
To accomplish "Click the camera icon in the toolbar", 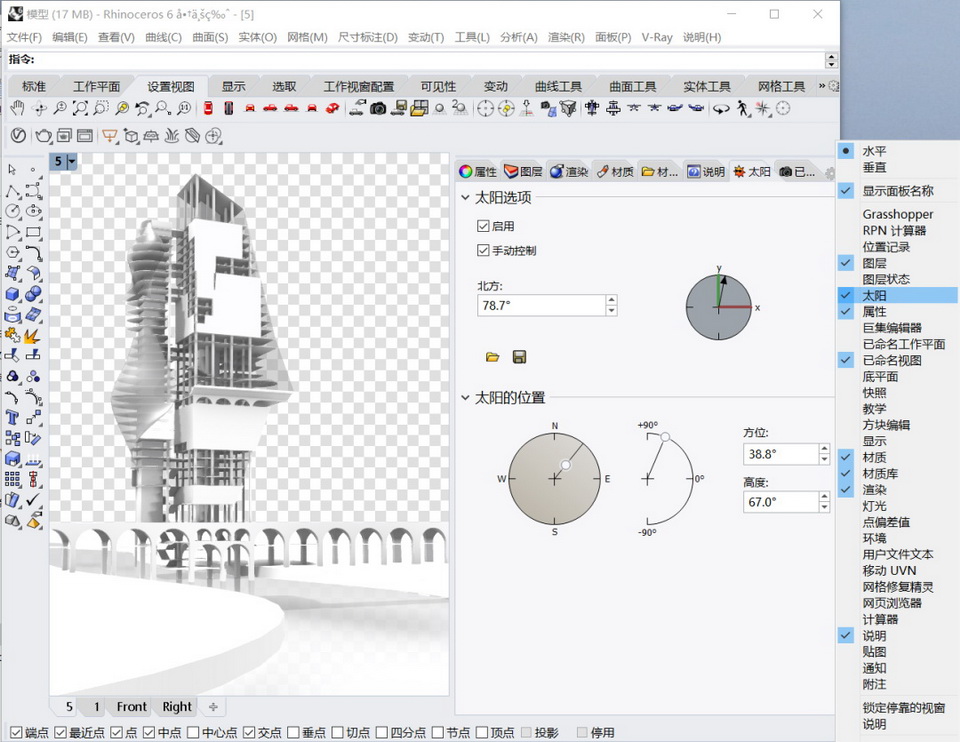I will [378, 108].
